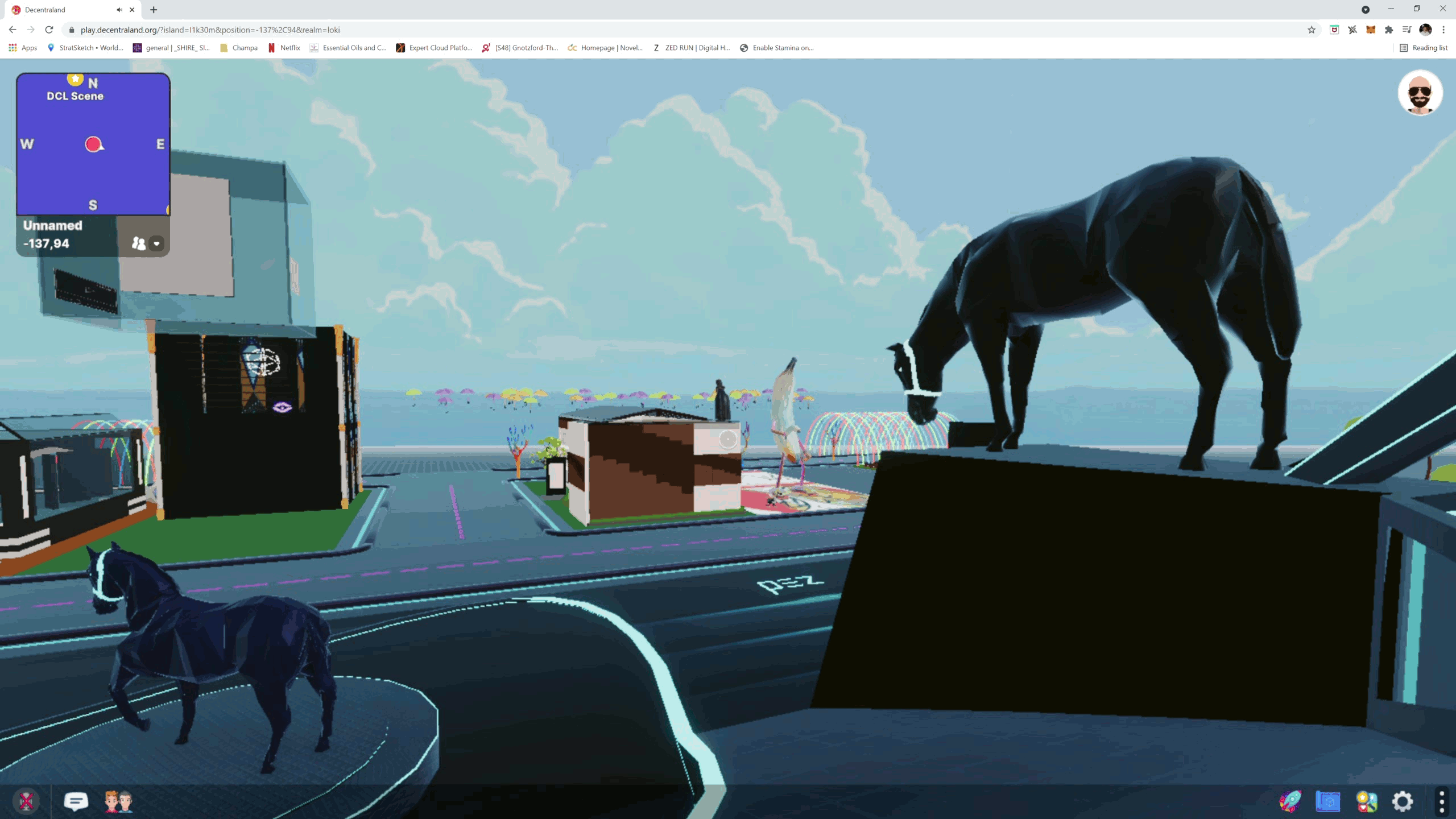
Task: Open the McAfee shield extension icon
Action: (x=1334, y=30)
